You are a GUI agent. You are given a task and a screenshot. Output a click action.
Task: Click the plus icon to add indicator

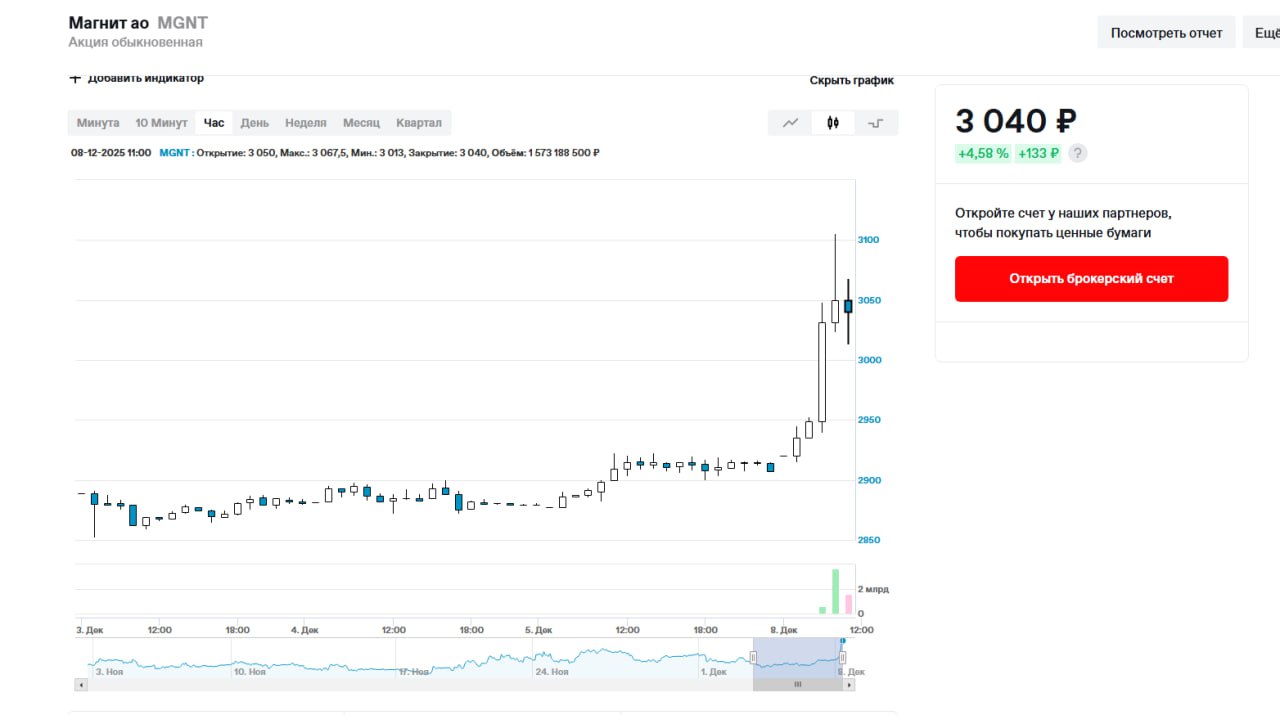pos(75,78)
